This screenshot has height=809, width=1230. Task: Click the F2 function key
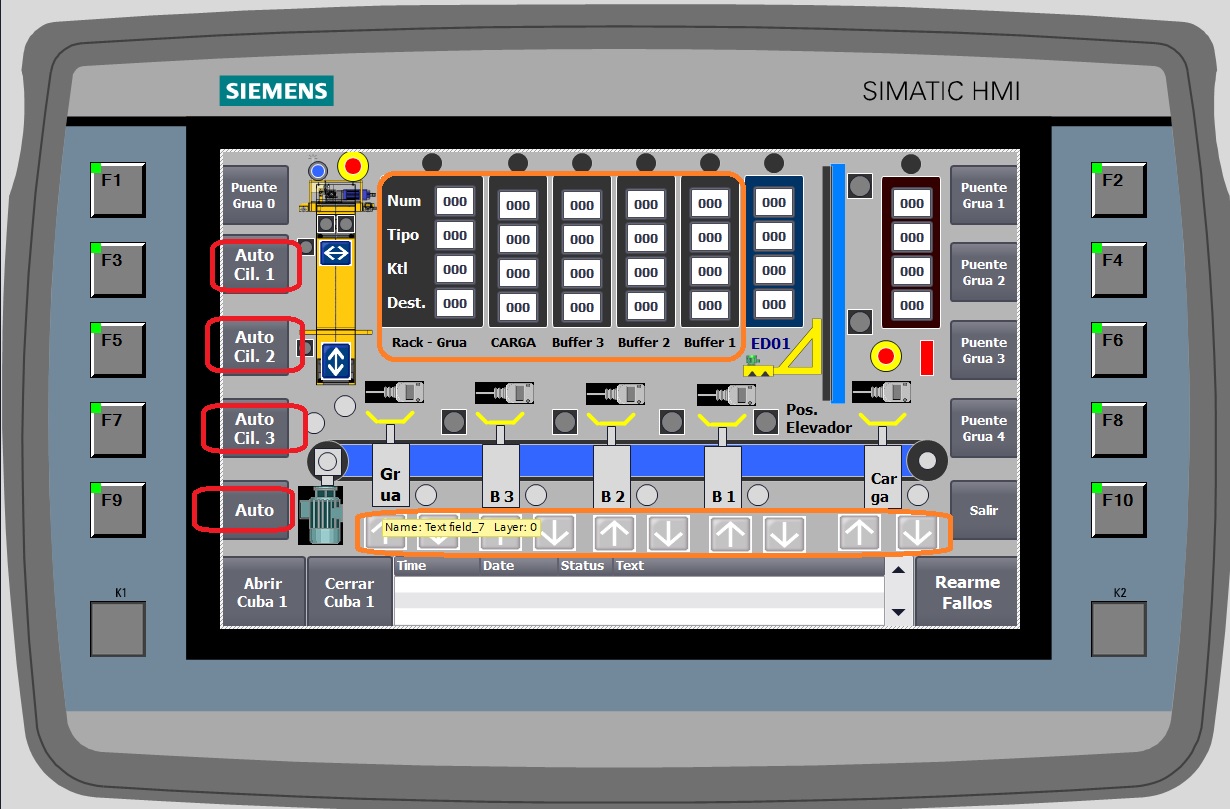(x=1118, y=189)
